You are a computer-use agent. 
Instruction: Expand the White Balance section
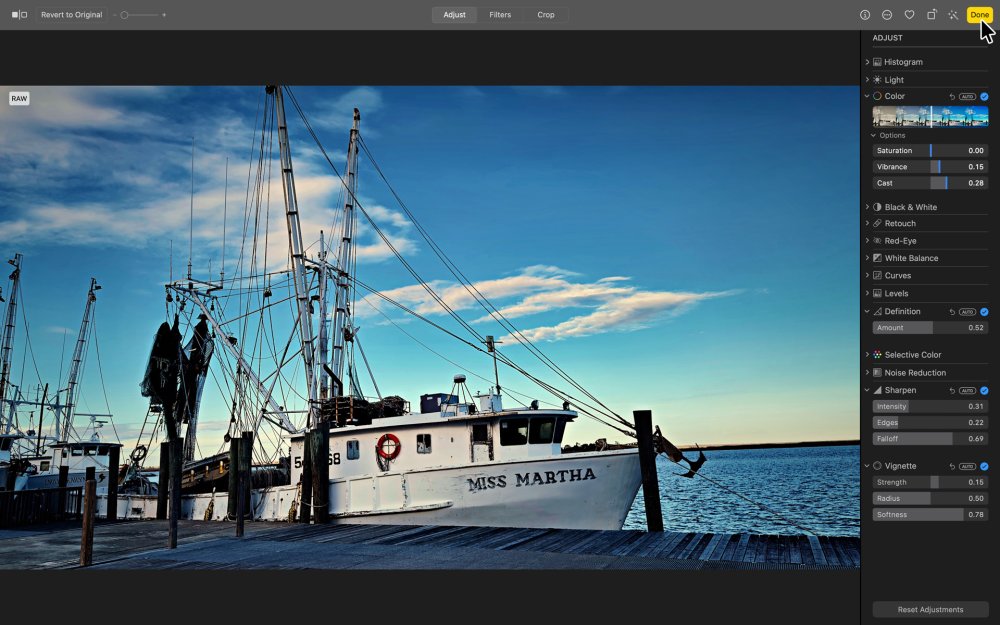pos(867,258)
